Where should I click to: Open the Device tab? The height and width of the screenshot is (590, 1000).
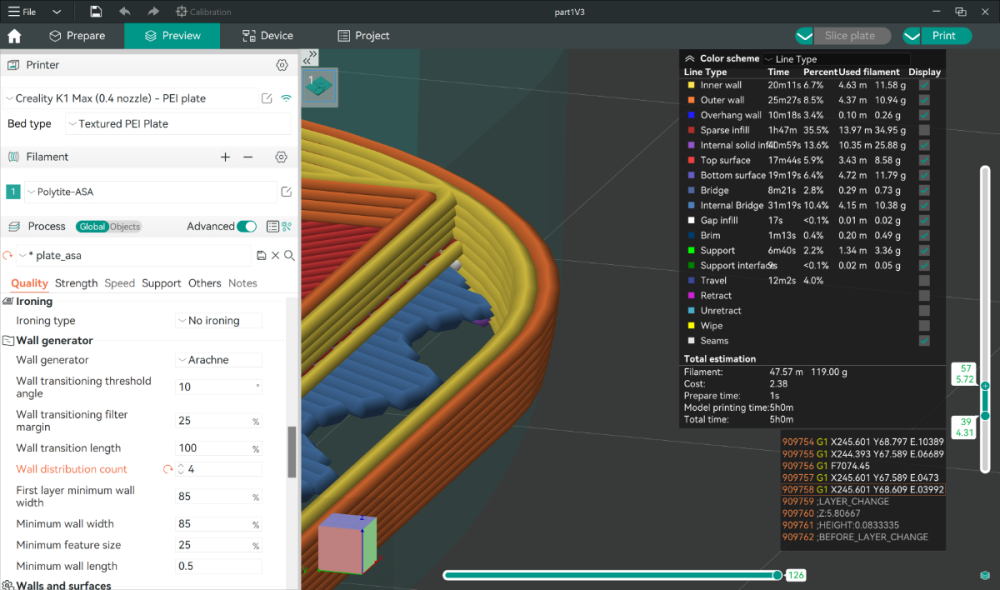coord(268,36)
